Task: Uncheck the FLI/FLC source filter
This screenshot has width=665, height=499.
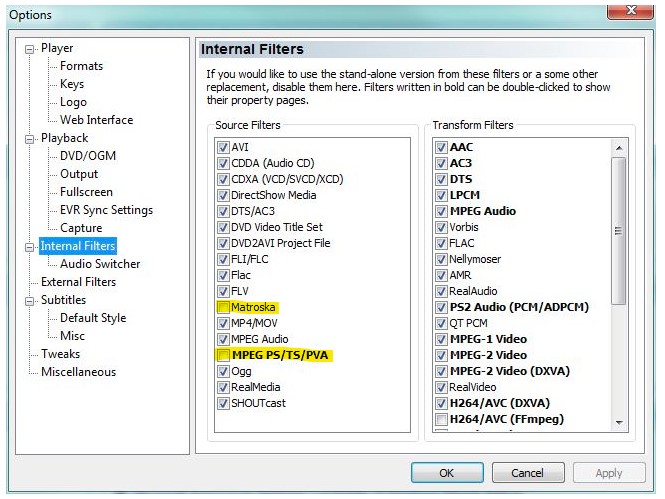Action: (x=223, y=259)
